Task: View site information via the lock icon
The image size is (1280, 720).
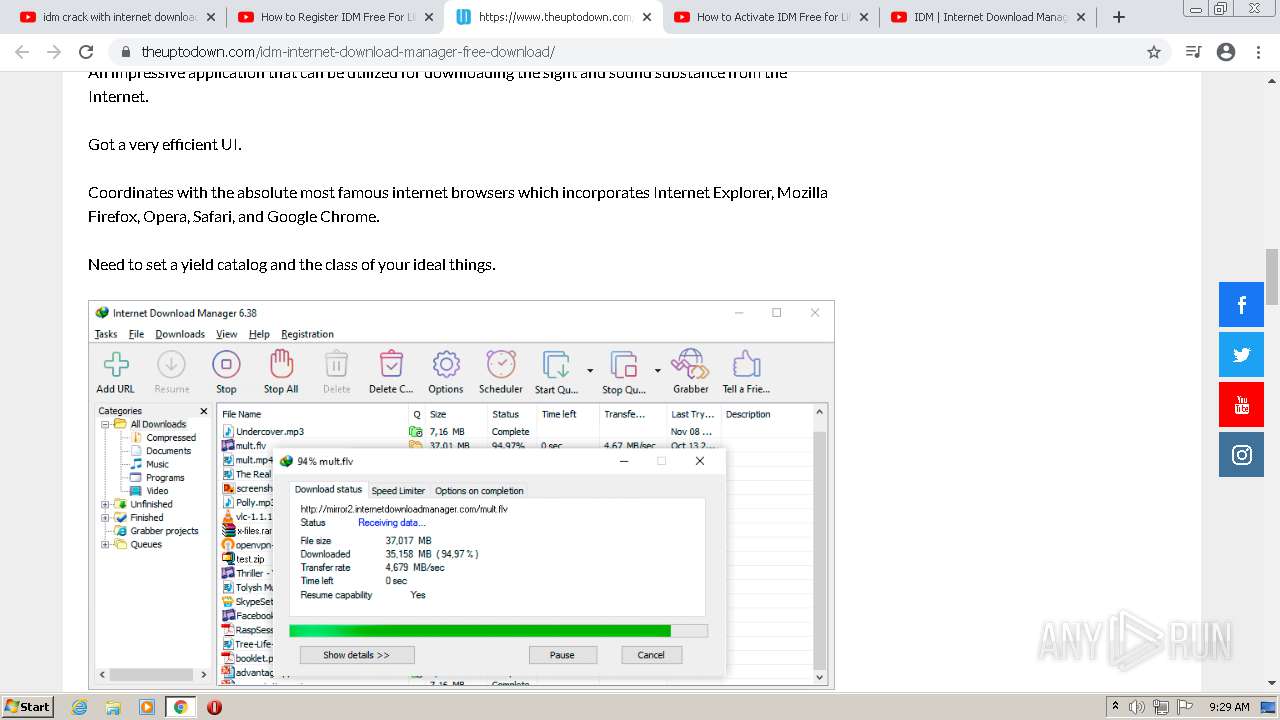Action: point(125,52)
